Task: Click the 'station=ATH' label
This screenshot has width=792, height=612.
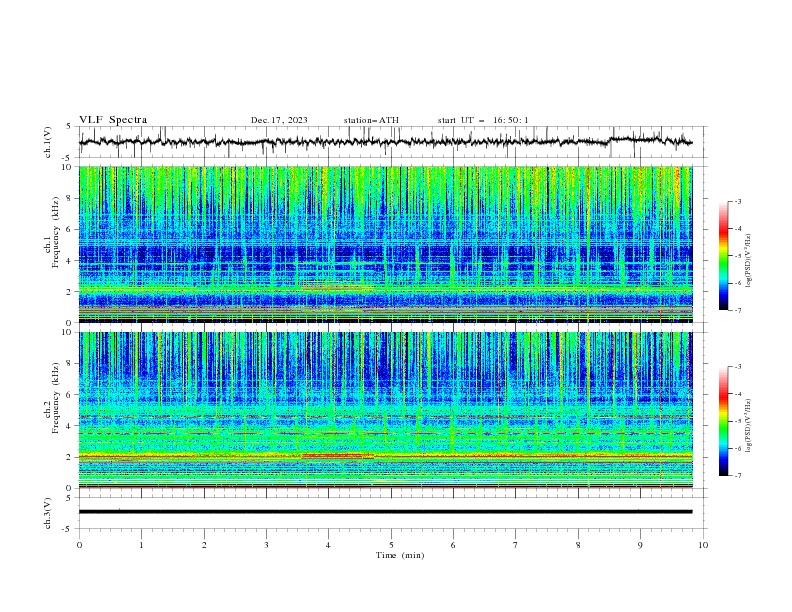Action: [x=371, y=120]
